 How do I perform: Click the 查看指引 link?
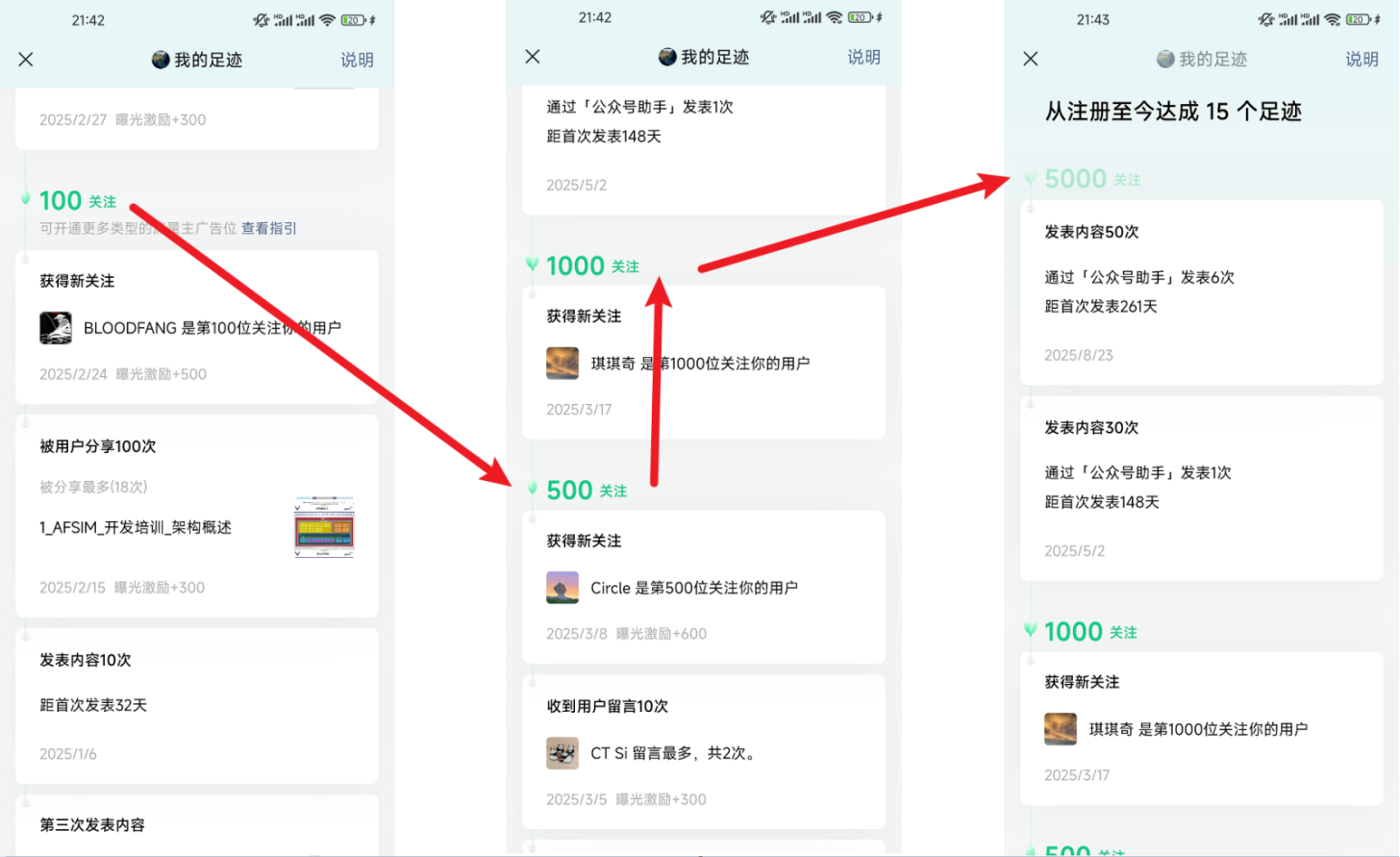tap(268, 228)
